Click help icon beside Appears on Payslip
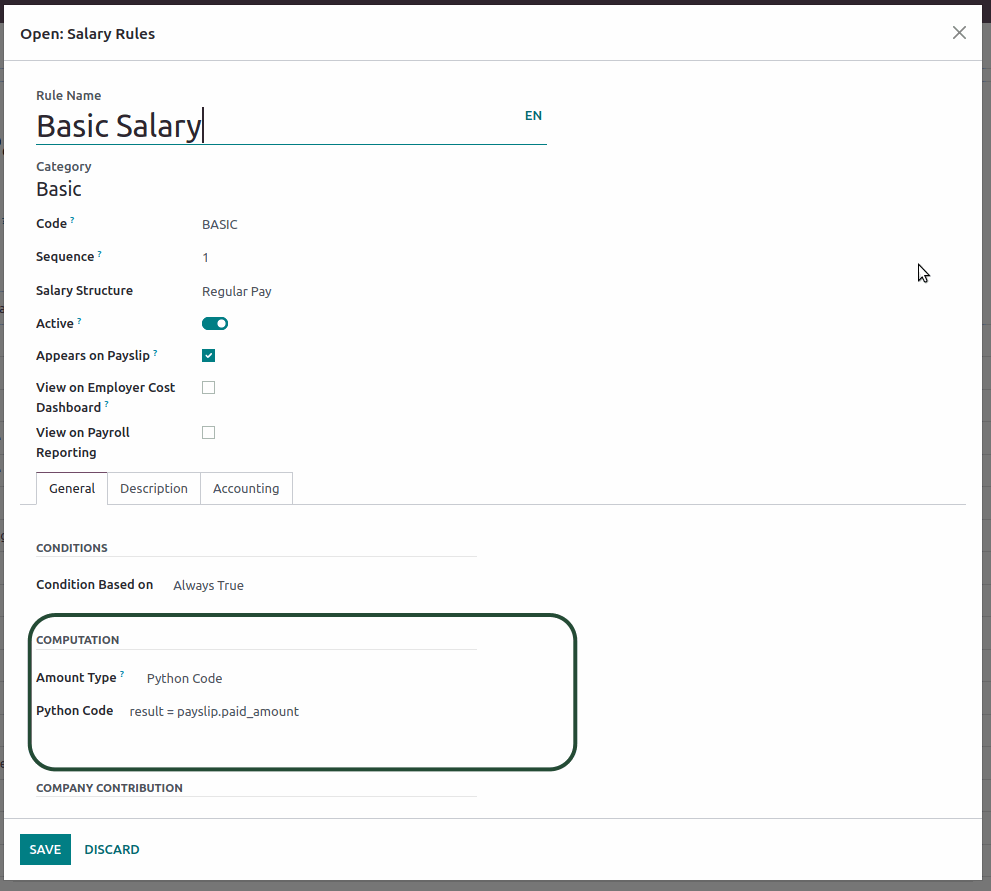This screenshot has width=991, height=891. (155, 352)
